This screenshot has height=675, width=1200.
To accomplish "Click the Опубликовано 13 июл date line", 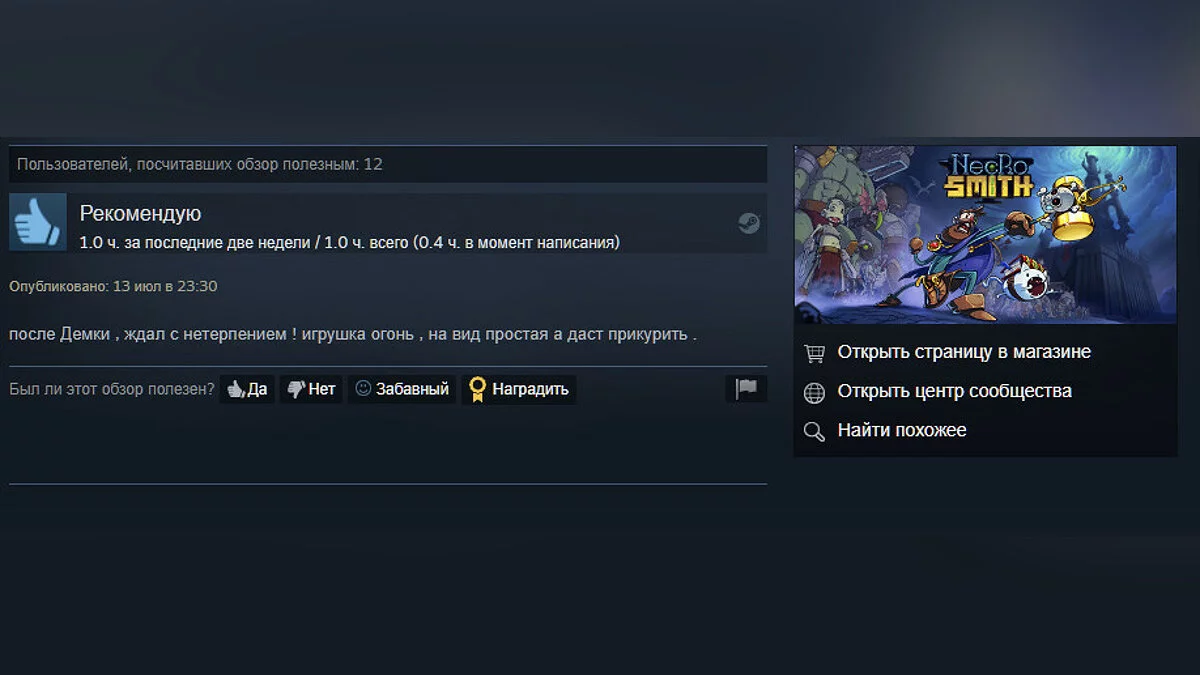I will 113,286.
